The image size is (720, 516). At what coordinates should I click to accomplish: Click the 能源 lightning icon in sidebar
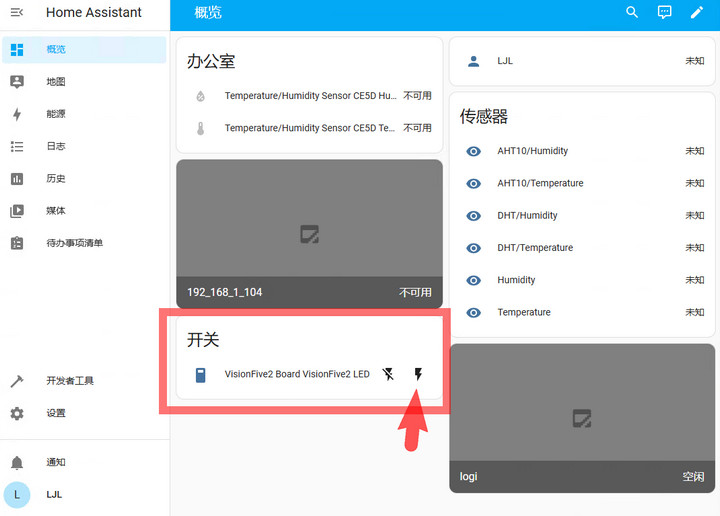(x=17, y=114)
